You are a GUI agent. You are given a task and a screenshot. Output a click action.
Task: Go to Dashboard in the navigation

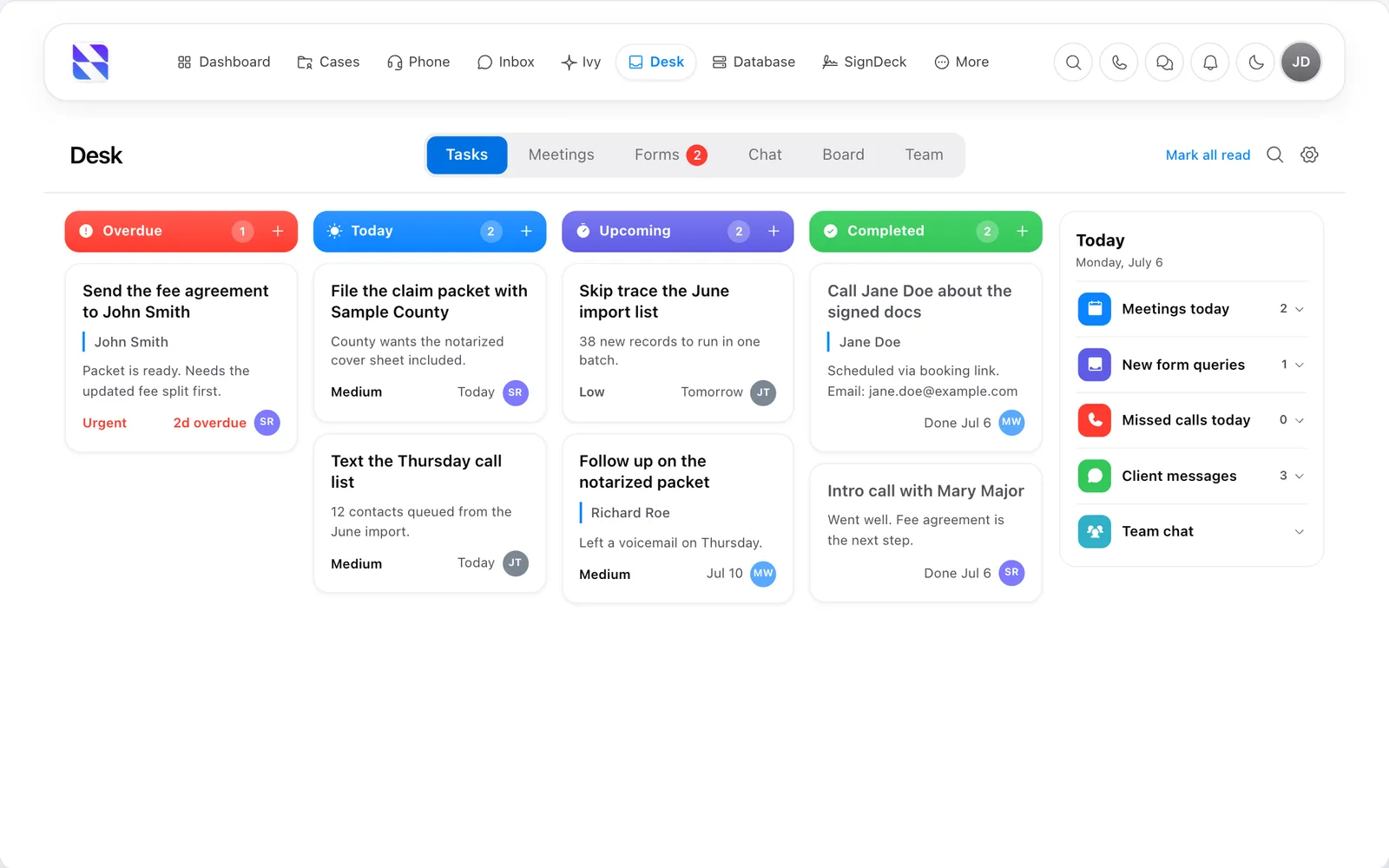coord(224,62)
